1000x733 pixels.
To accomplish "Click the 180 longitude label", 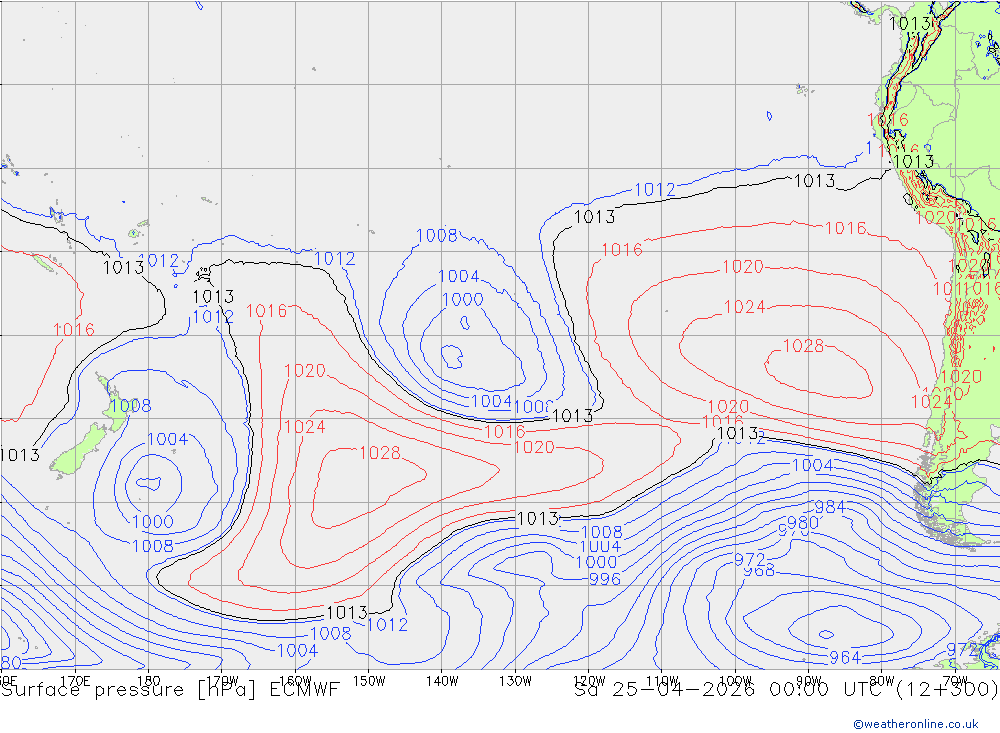I will click(149, 681).
